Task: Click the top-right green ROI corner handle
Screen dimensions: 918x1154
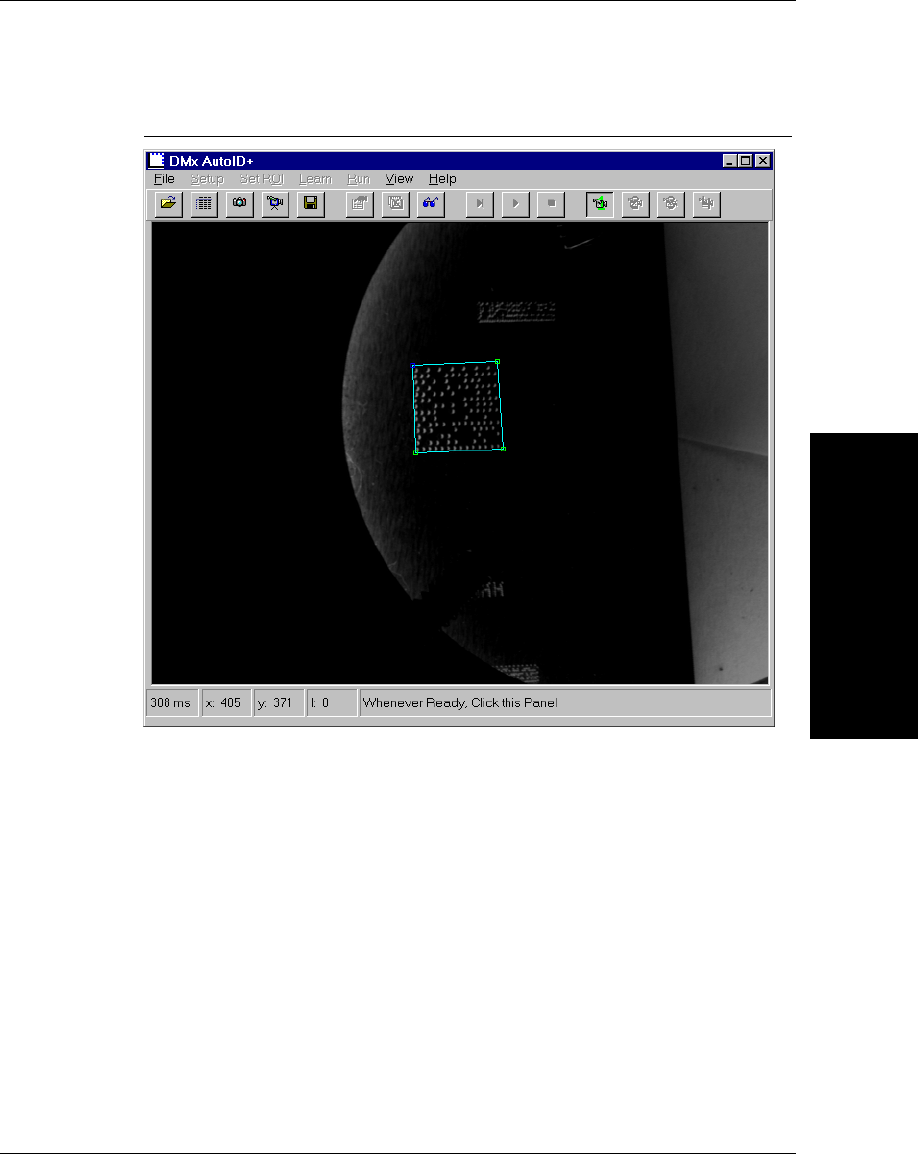Action: click(498, 361)
